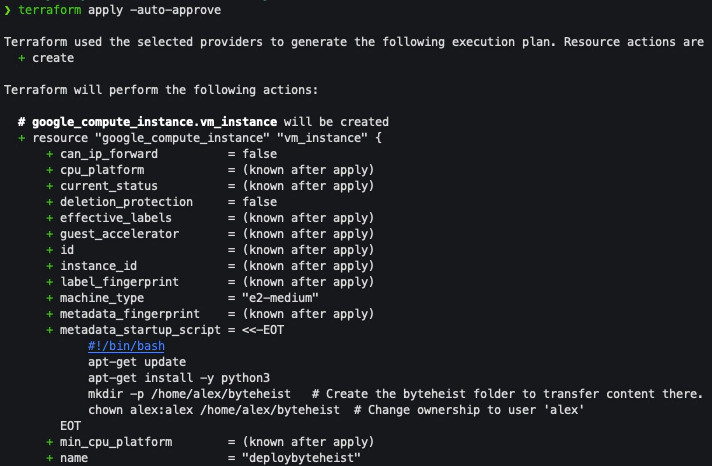The width and height of the screenshot is (712, 466).
Task: Click the instance_id attribute name
Action: [x=100, y=266]
